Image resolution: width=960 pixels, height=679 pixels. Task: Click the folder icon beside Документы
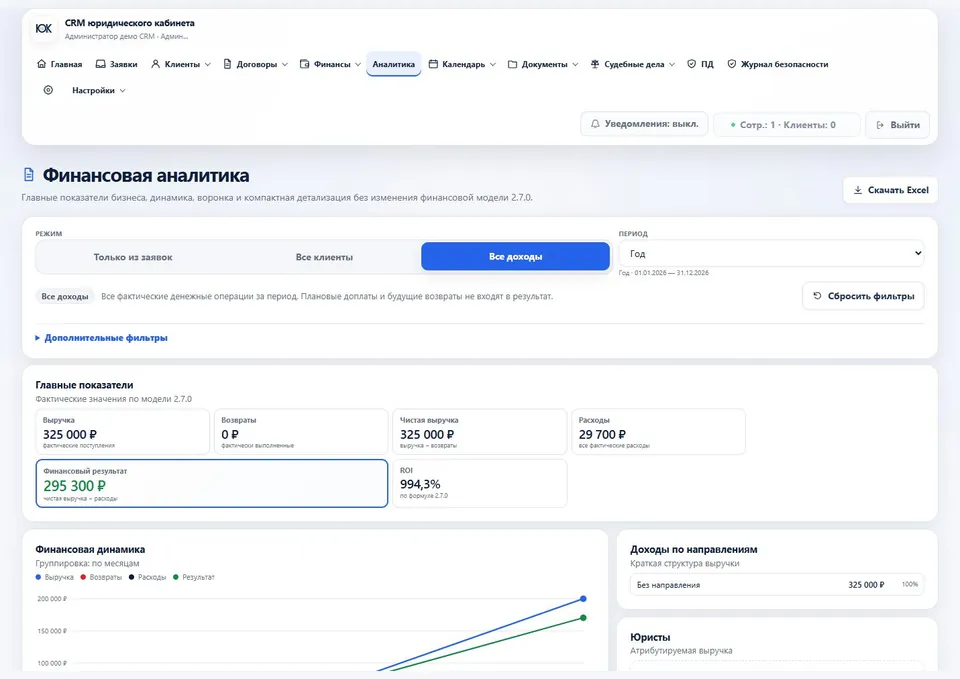tap(512, 64)
